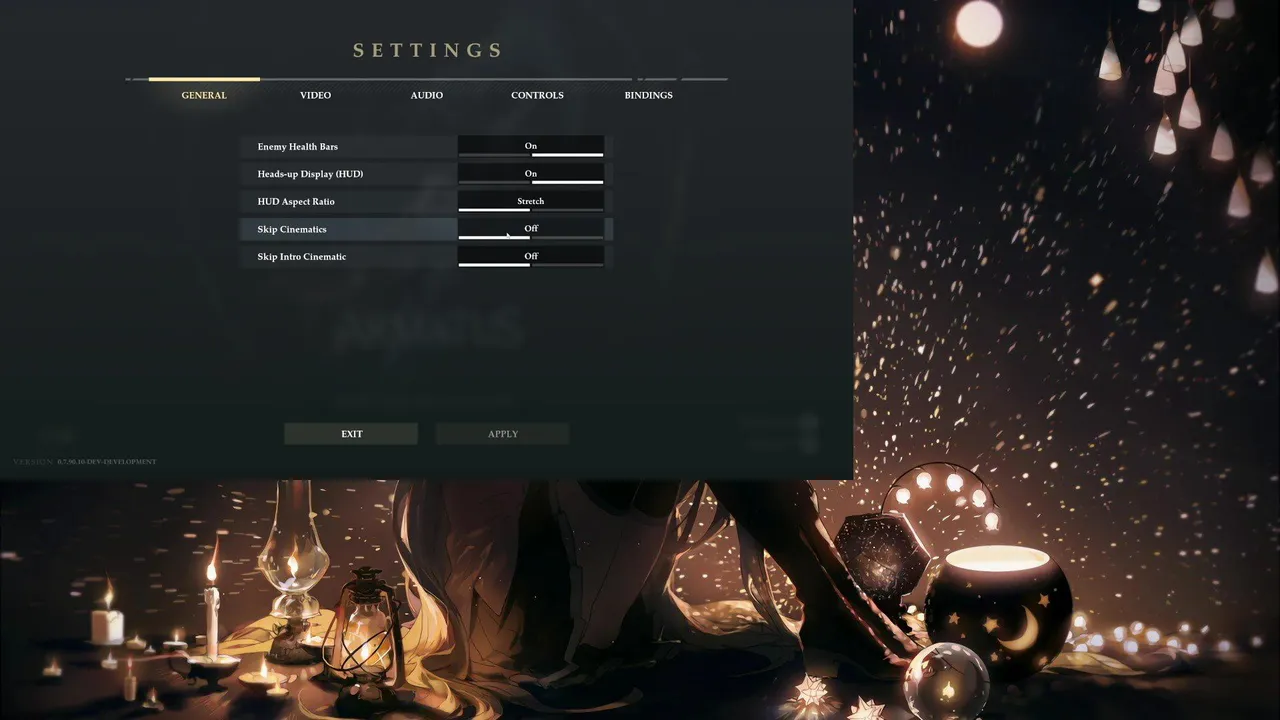Select the 'Heads-up Display (HUD)' label
The image size is (1280, 720).
[x=310, y=174]
